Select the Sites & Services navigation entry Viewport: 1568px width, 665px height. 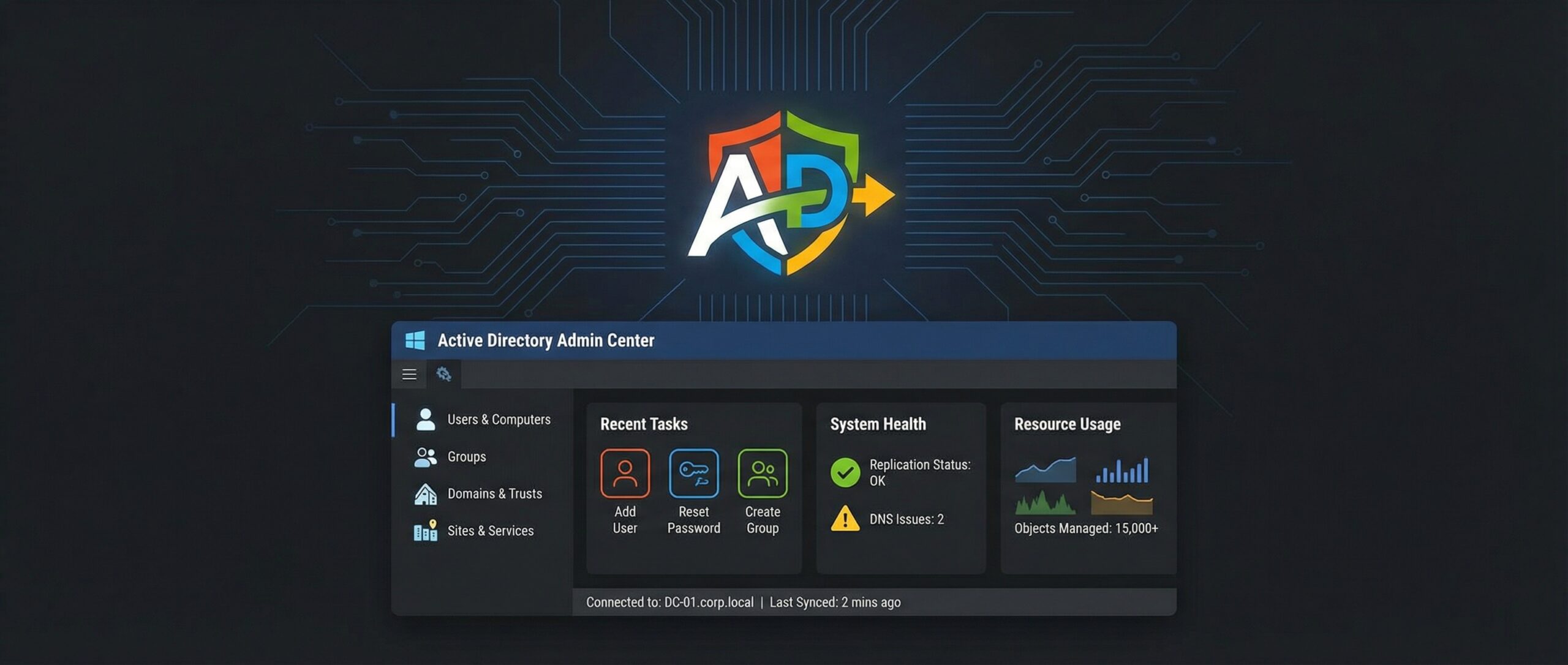point(491,531)
